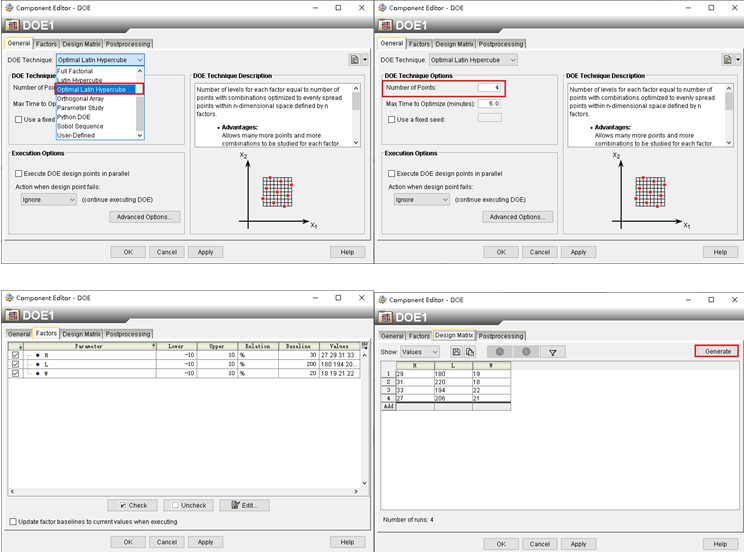Viewport: 744px width, 552px height.
Task: Enable 'Execute DOE design points in parallel' in Number of Points window
Action: pyautogui.click(x=389, y=173)
